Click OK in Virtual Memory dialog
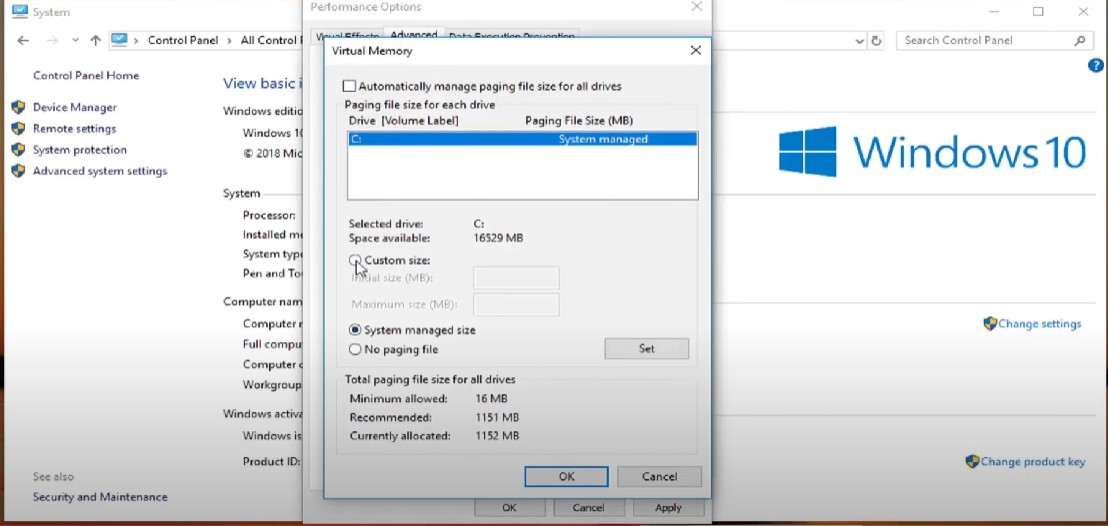The width and height of the screenshot is (1108, 526). pyautogui.click(x=566, y=477)
